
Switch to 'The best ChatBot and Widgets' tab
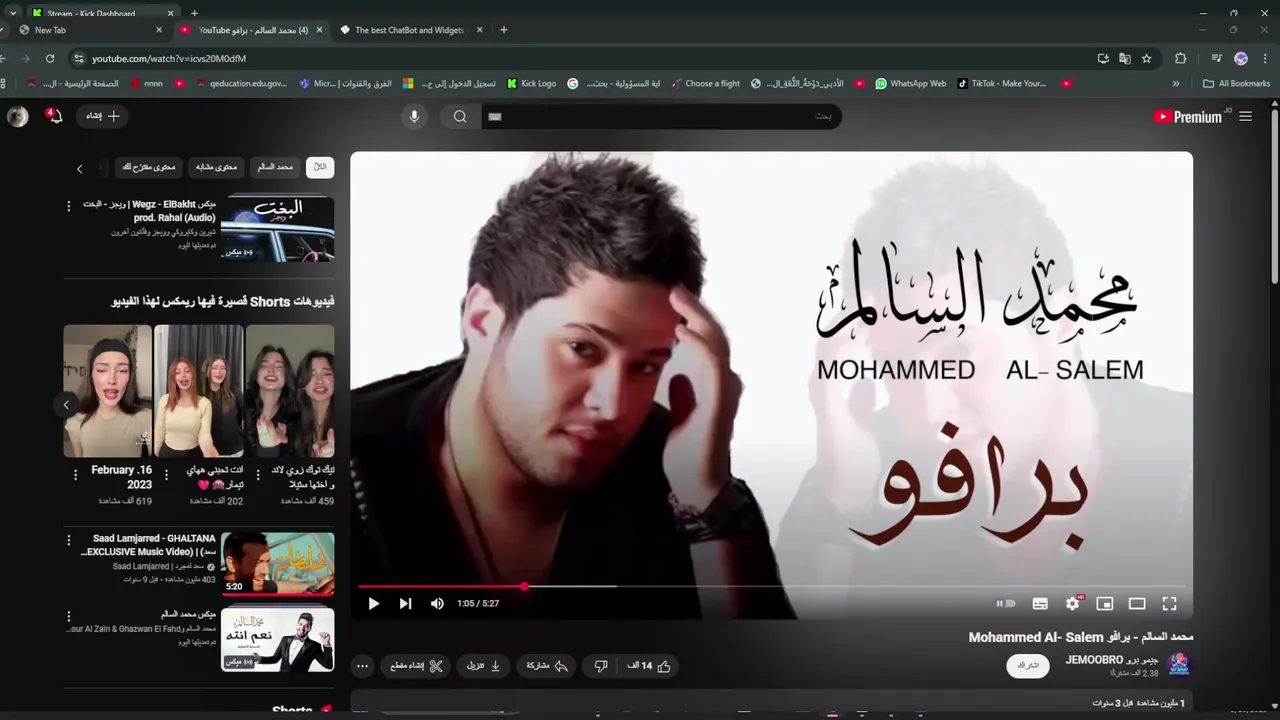pyautogui.click(x=410, y=30)
